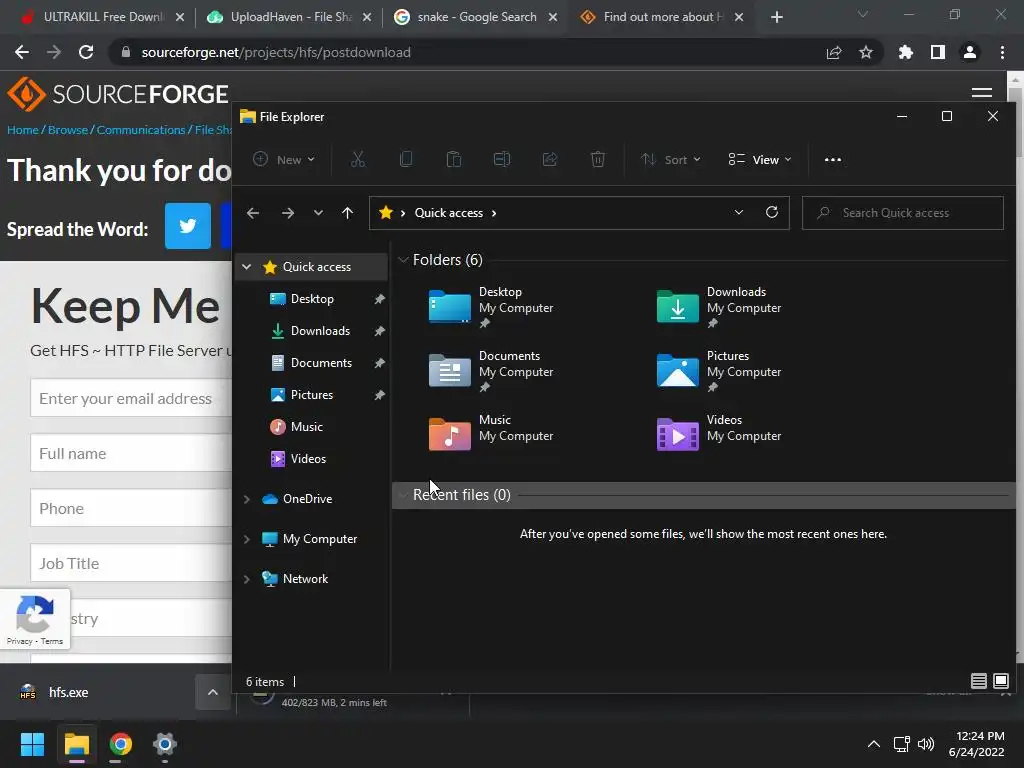Open a new Chrome tab
This screenshot has height=768, width=1024.
pyautogui.click(x=776, y=17)
